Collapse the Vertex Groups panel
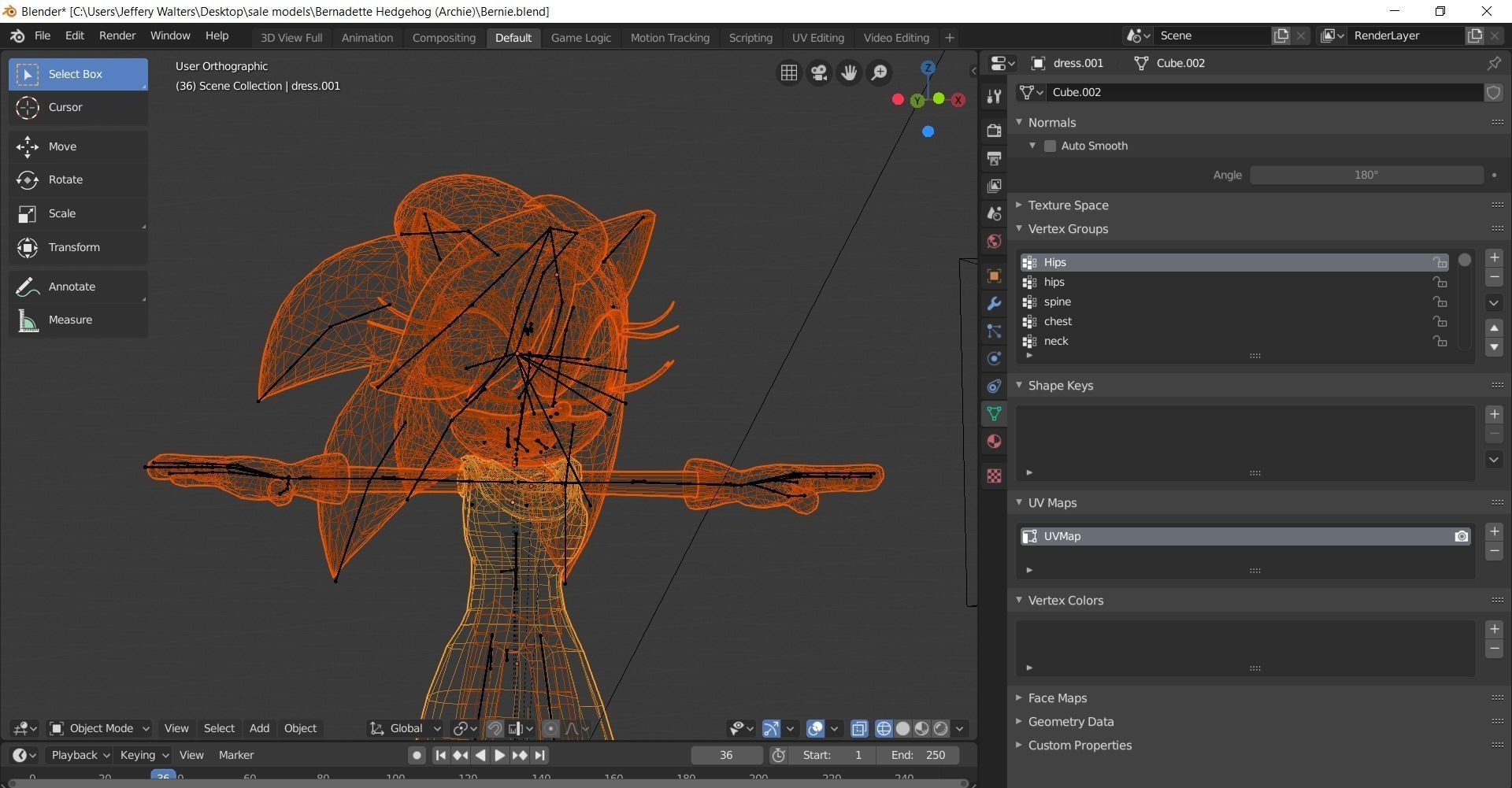 click(x=1019, y=228)
